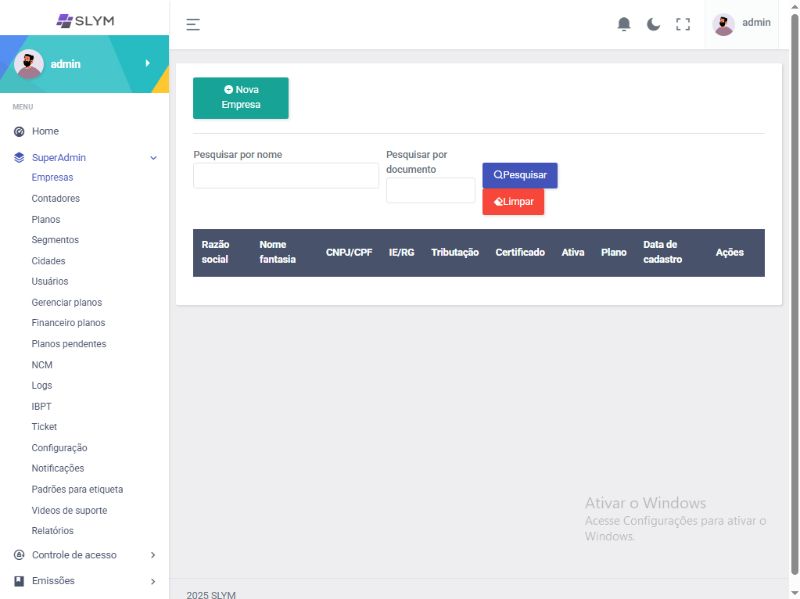Viewport: 800px width, 599px height.
Task: Open the Contadores menu item
Action: point(56,198)
